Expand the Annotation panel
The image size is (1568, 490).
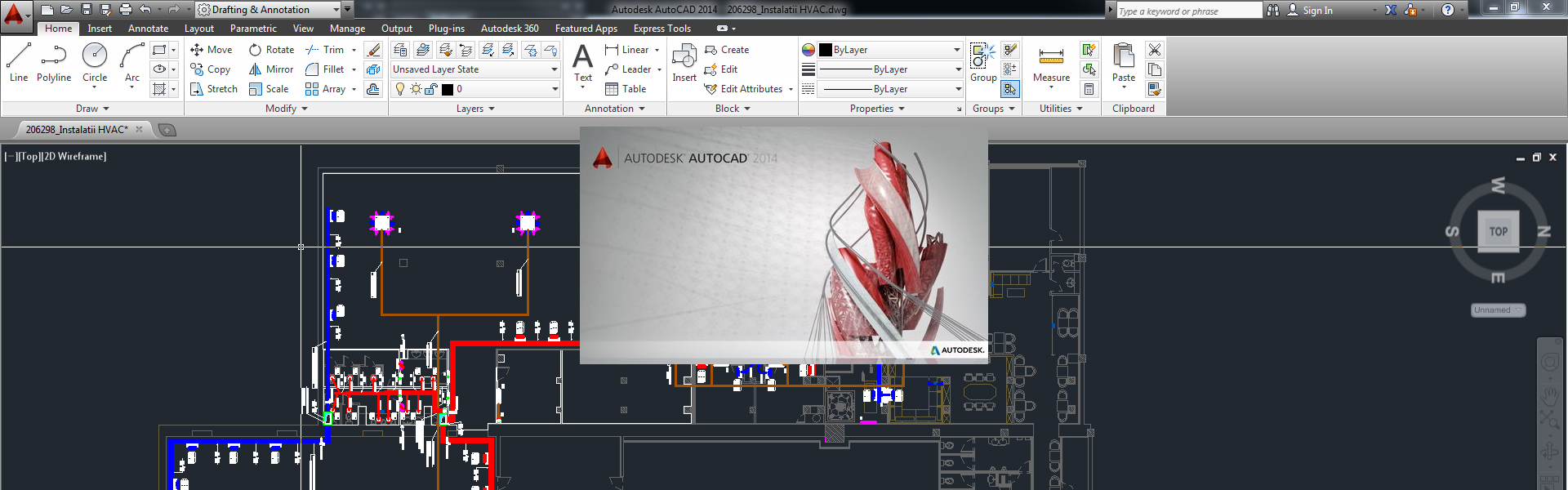(x=615, y=109)
